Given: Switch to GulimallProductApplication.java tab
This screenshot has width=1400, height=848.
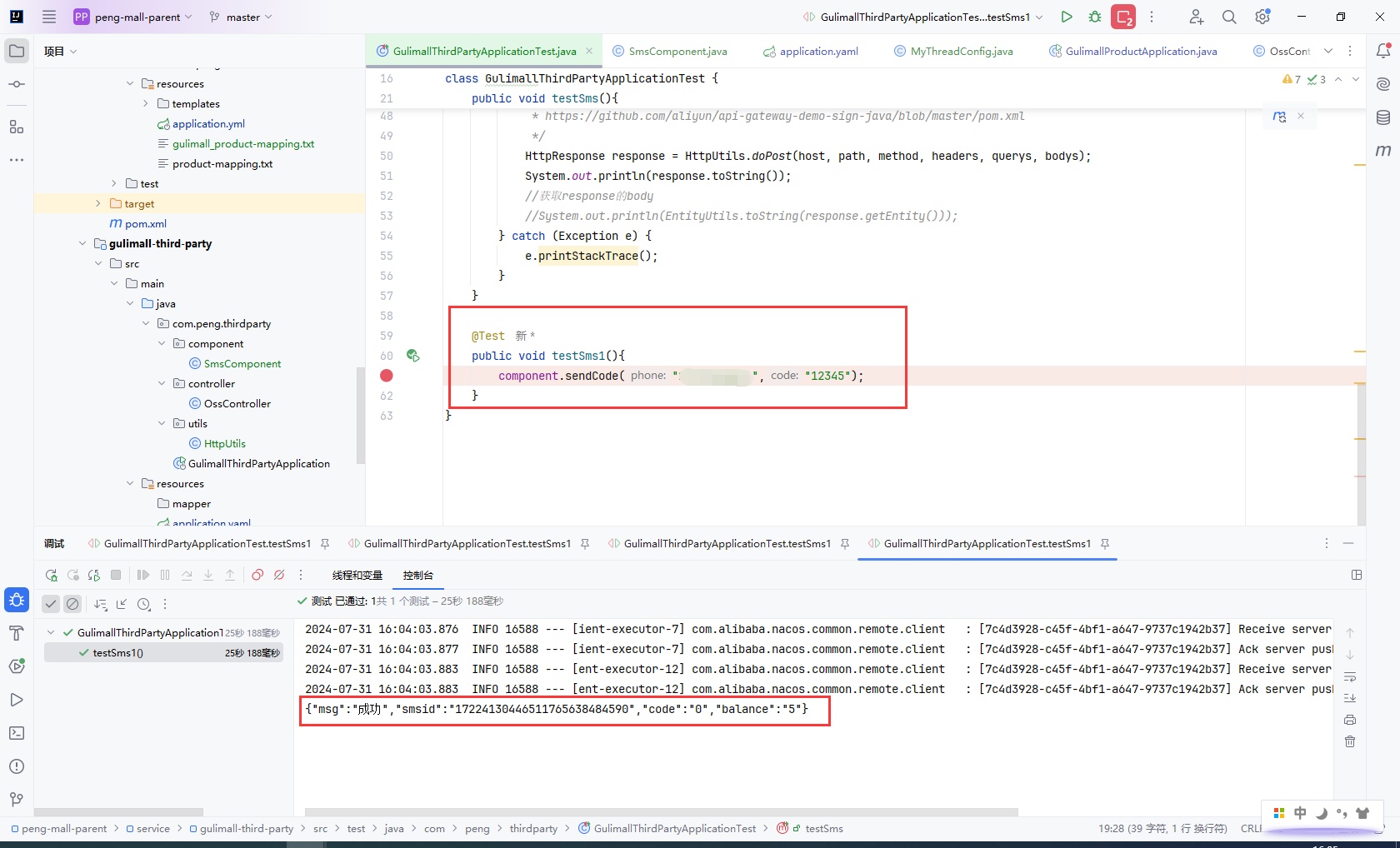Looking at the screenshot, I should [x=1133, y=52].
